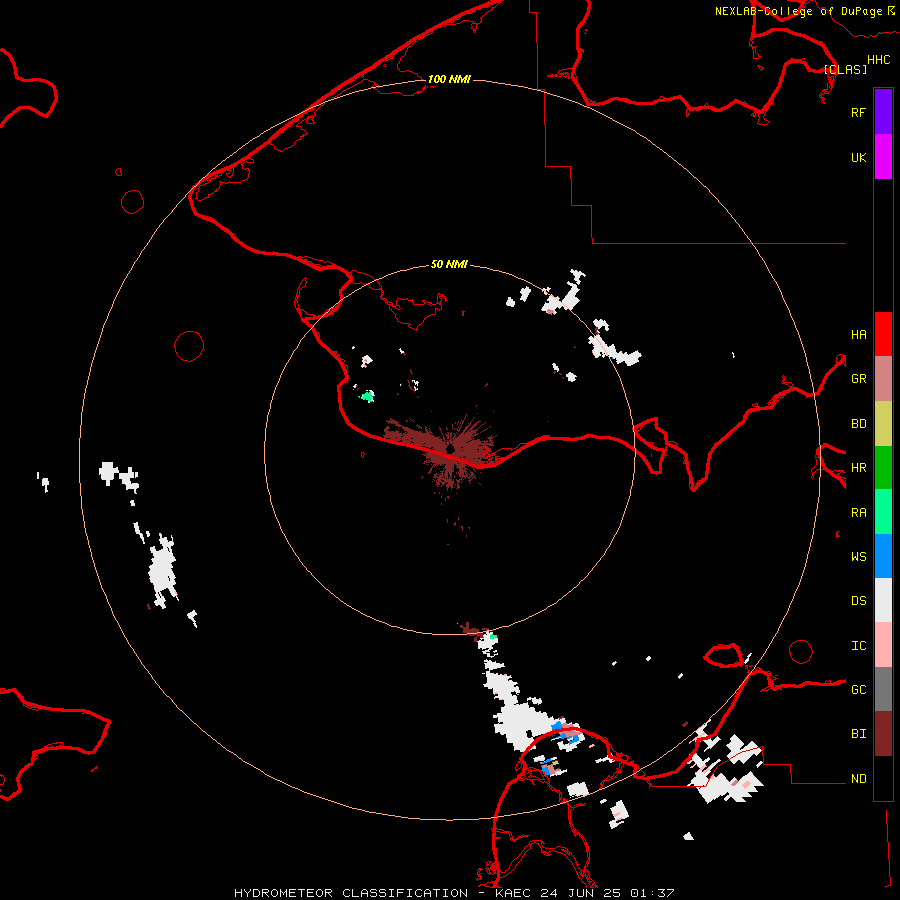The width and height of the screenshot is (900, 900).
Task: Click the HA legend label
Action: (x=858, y=334)
